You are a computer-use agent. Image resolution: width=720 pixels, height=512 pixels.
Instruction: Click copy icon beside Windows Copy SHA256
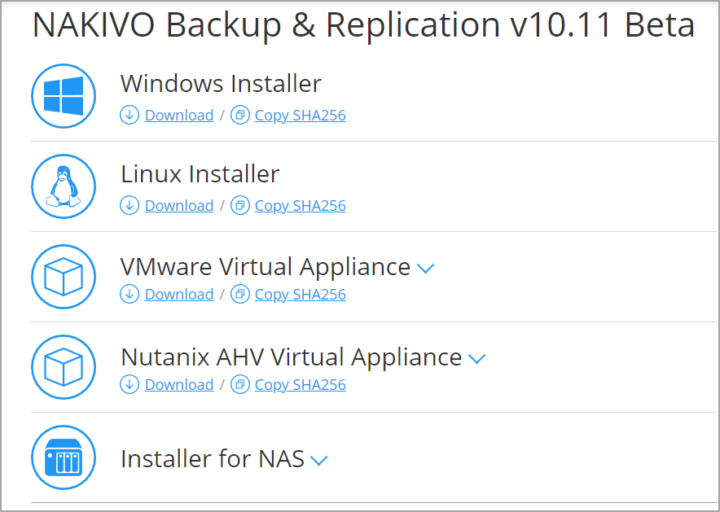[x=240, y=115]
